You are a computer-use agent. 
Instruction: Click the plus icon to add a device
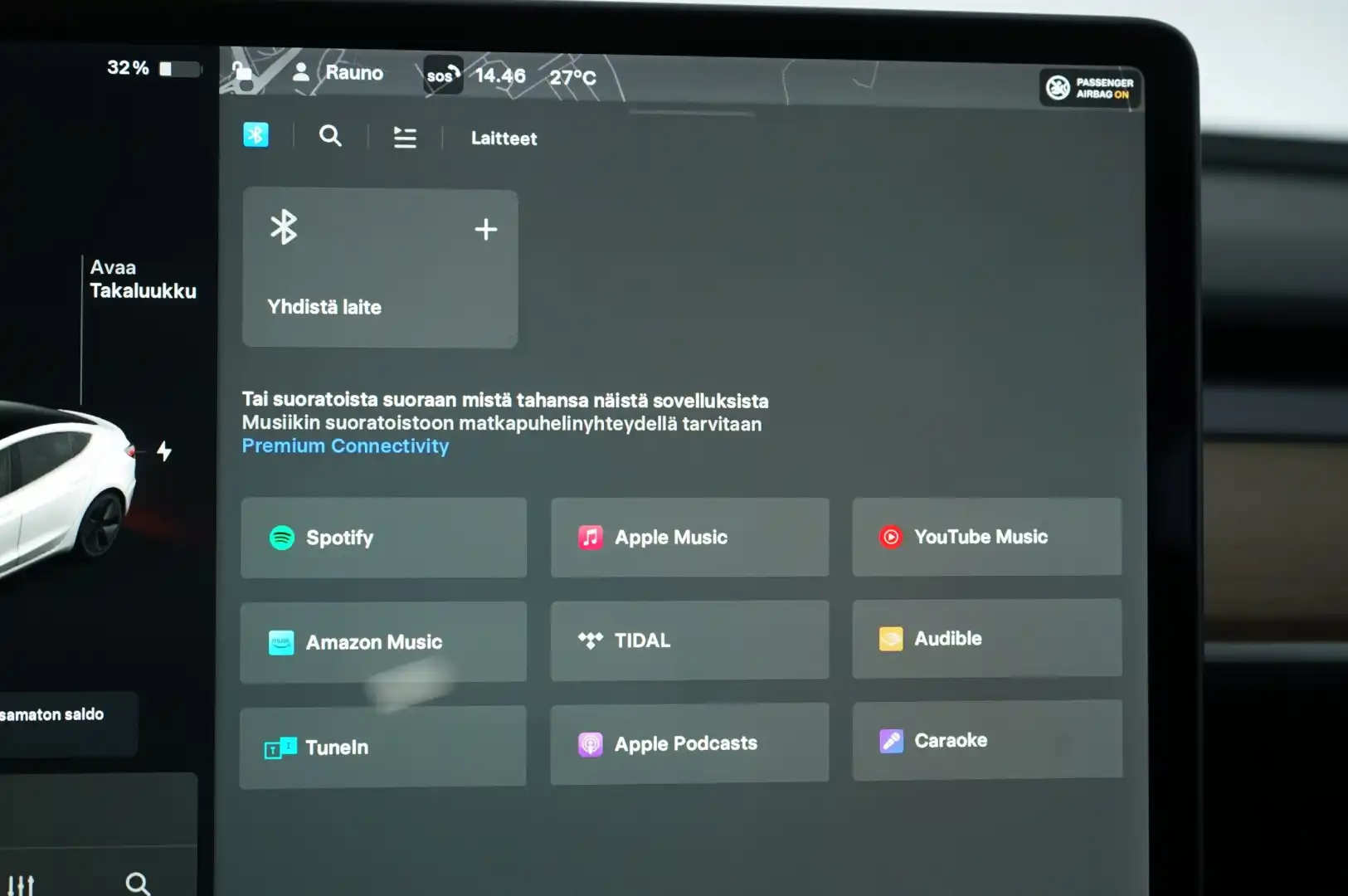(486, 229)
